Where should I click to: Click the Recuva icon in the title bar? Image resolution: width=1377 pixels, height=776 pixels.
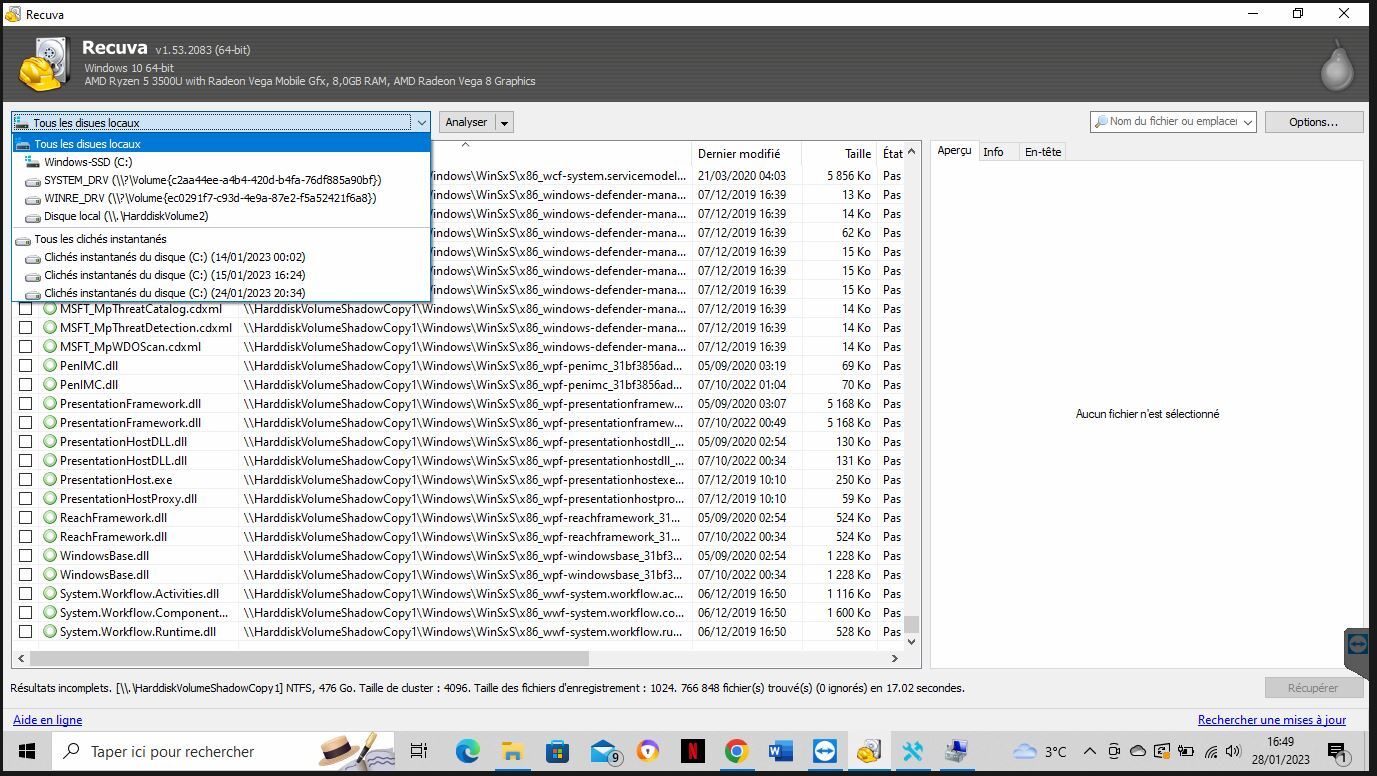tap(13, 14)
